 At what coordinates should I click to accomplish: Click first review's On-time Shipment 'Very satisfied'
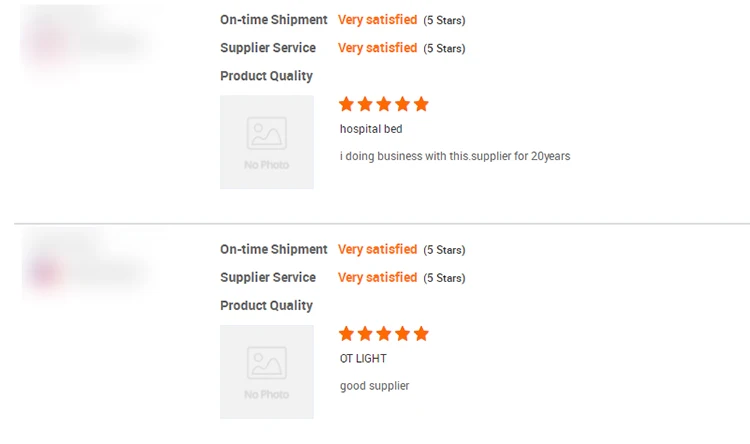377,20
